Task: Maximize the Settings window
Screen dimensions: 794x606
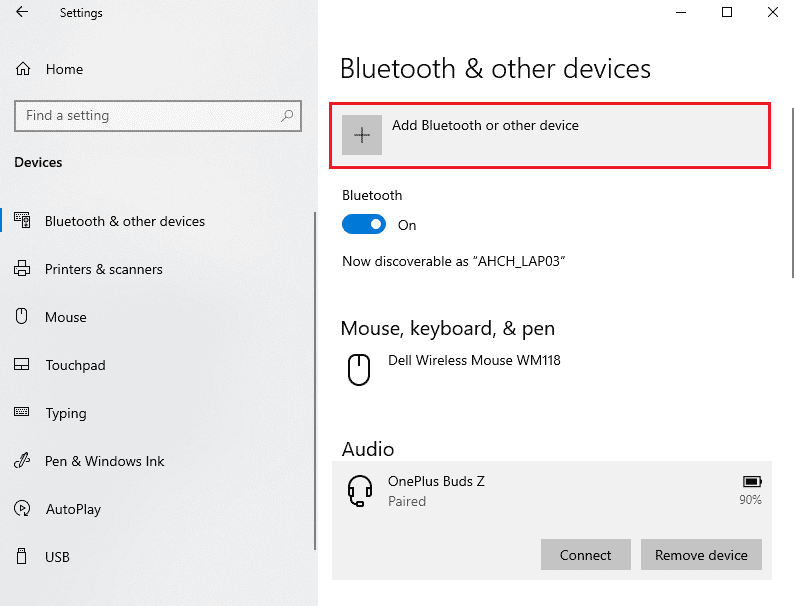Action: [727, 12]
